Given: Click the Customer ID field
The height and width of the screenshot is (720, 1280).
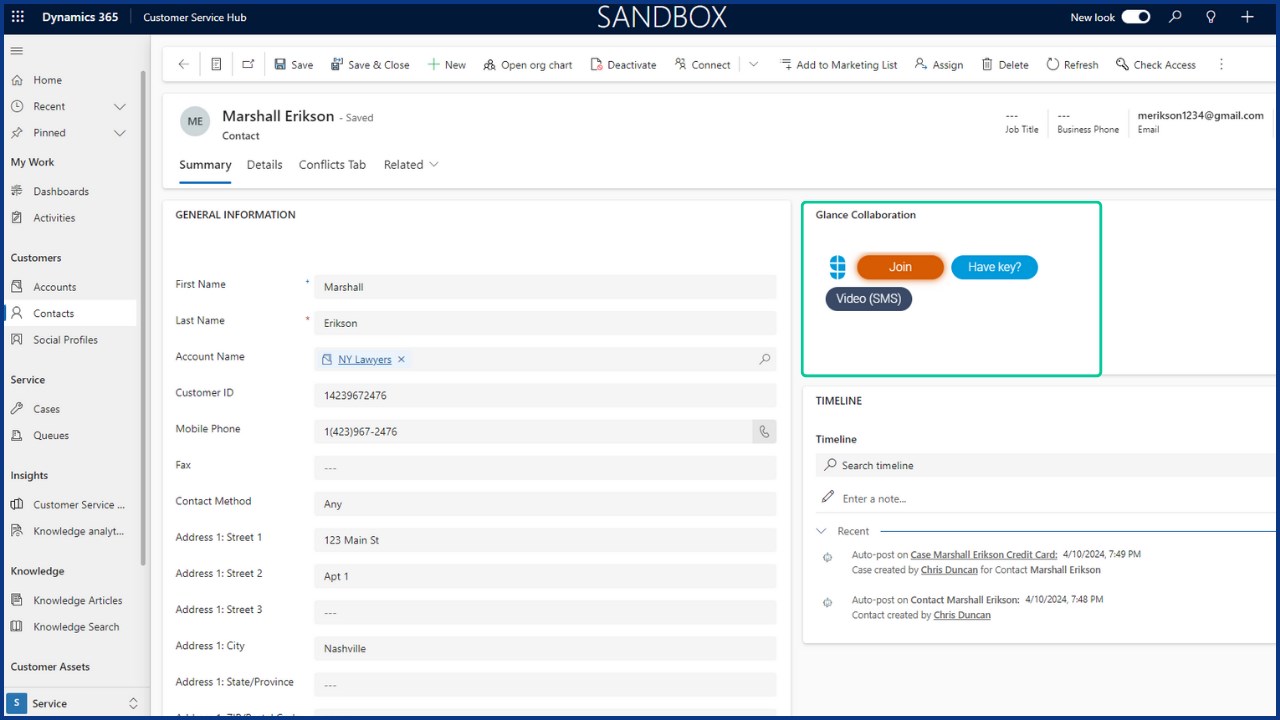Looking at the screenshot, I should click(x=545, y=395).
